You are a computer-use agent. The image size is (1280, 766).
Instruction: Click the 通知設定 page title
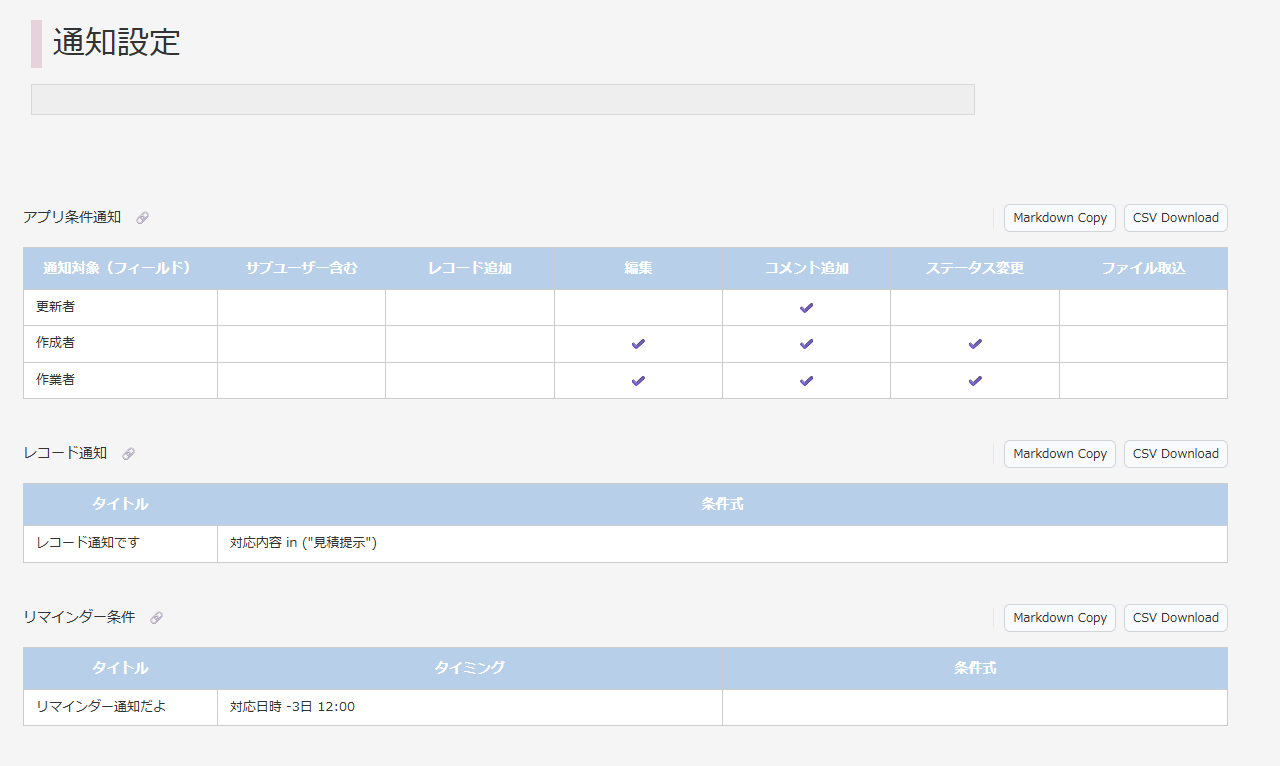[x=117, y=43]
